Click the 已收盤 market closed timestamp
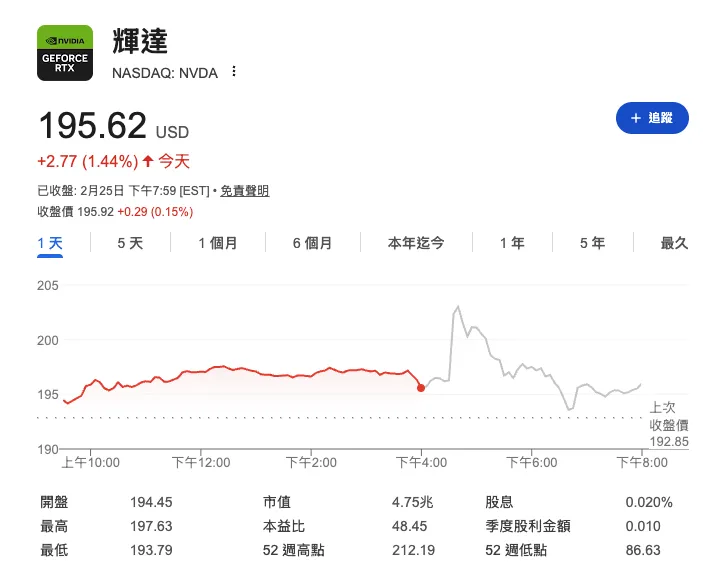703x576 pixels. point(123,191)
